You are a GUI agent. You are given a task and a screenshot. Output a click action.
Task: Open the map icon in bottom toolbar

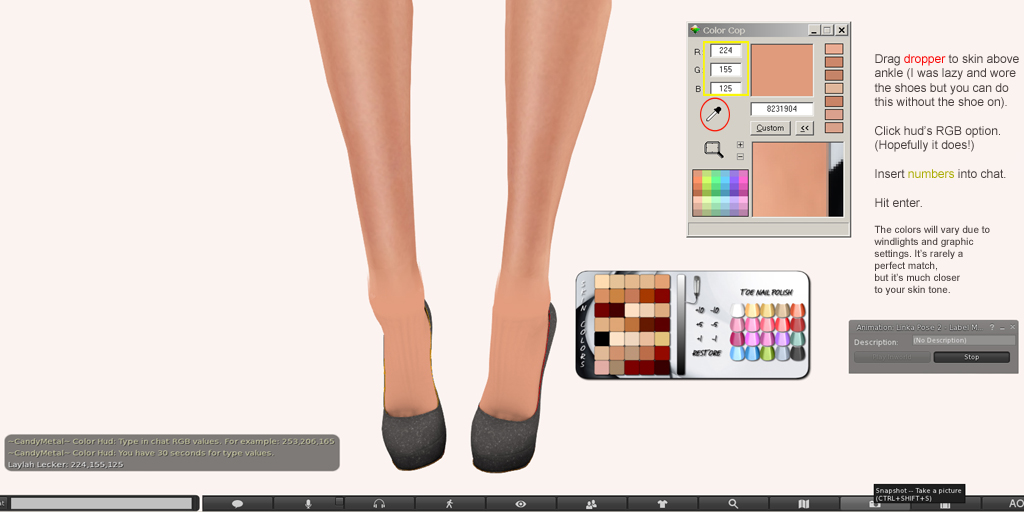click(x=804, y=504)
